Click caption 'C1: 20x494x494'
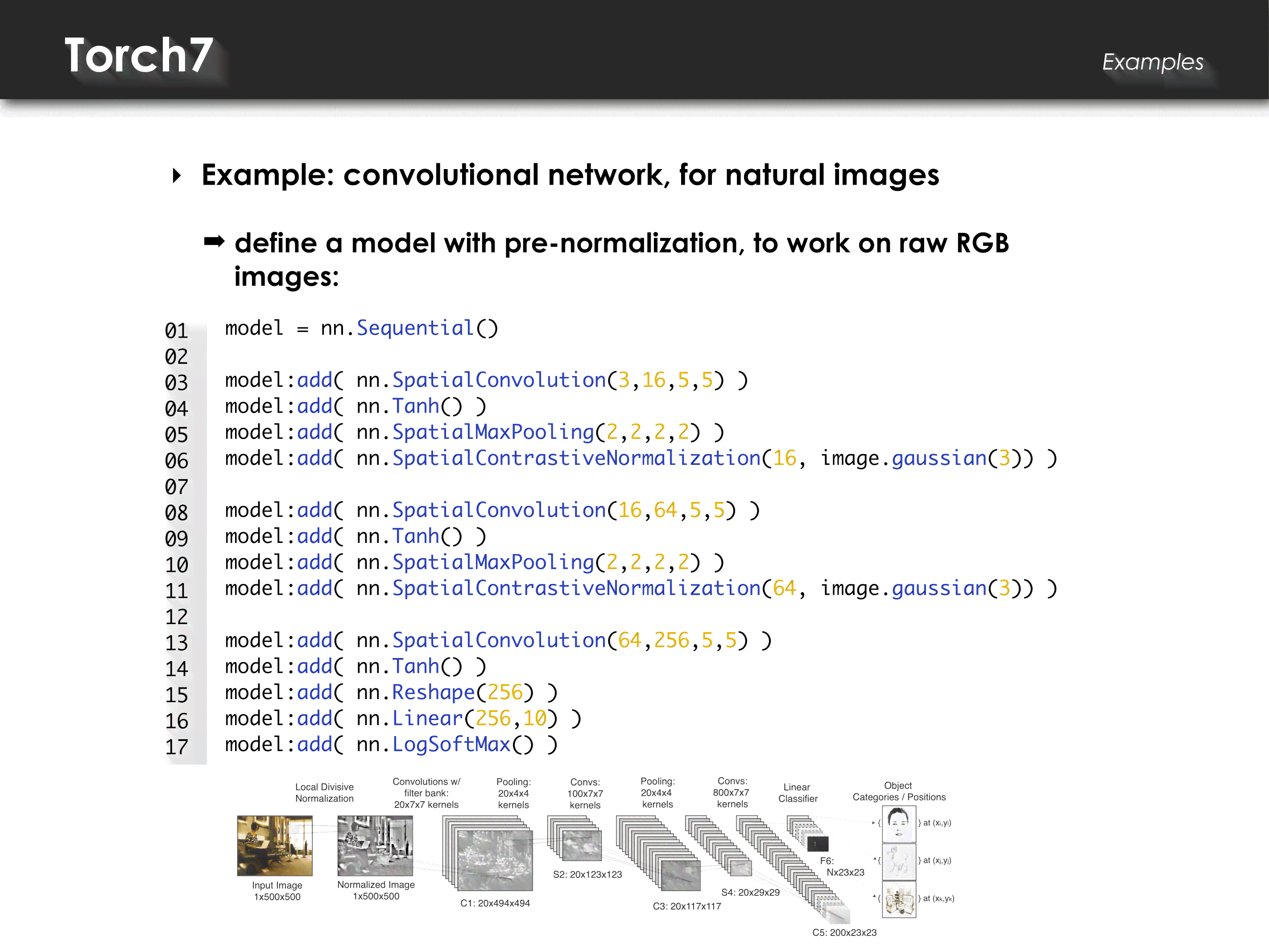Image resolution: width=1269 pixels, height=952 pixels. (495, 903)
